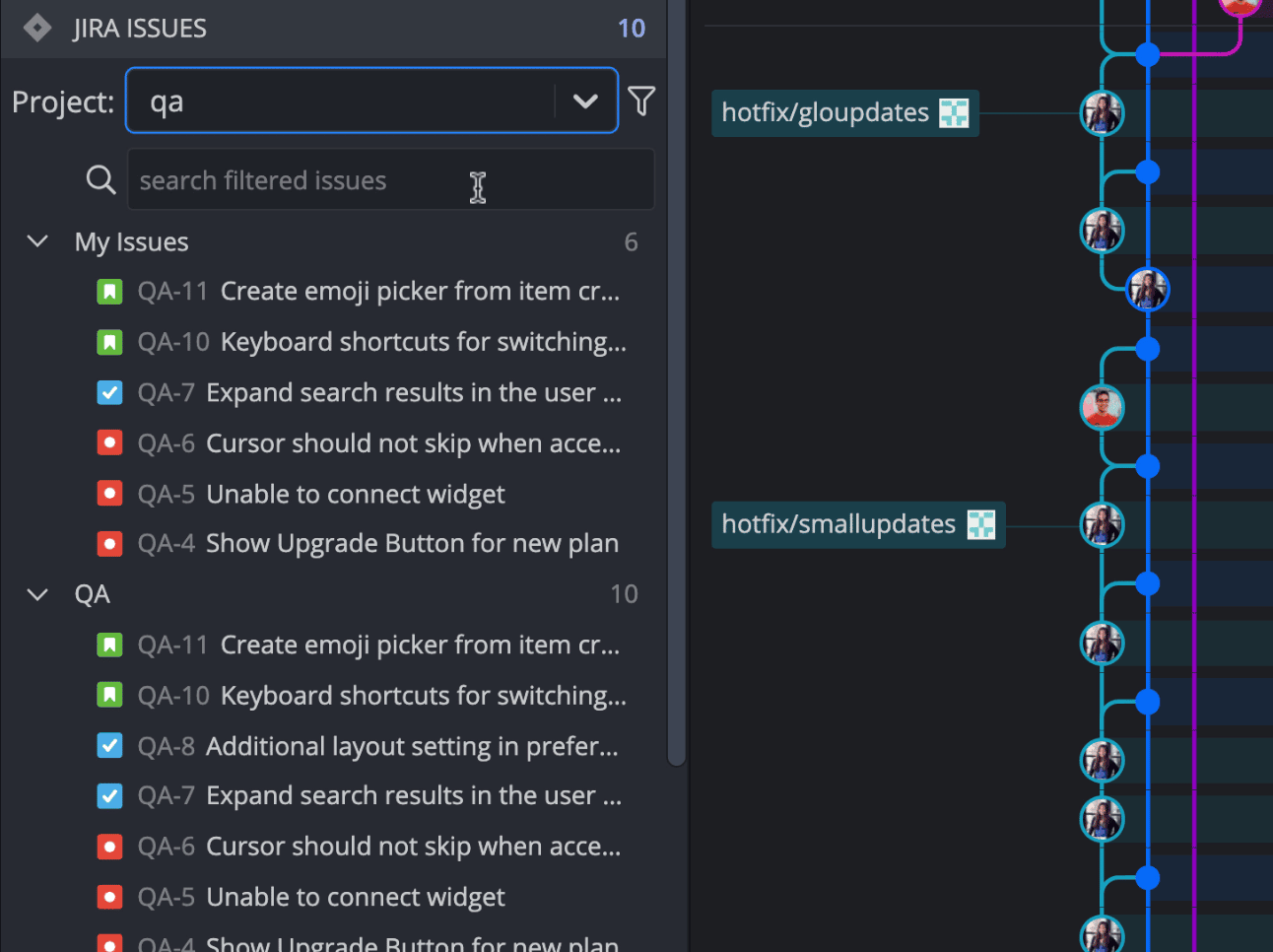Click pixel icon beside hotfix/gloupdates label
The width and height of the screenshot is (1273, 952).
click(954, 113)
